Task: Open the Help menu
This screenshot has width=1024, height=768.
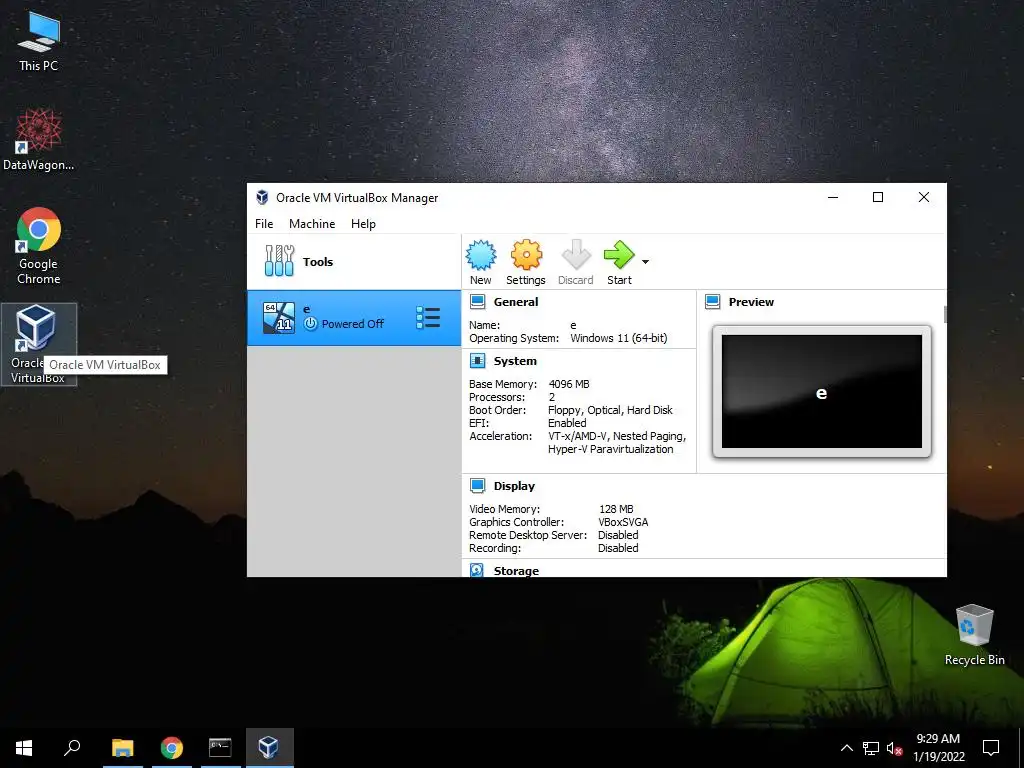Action: (x=363, y=223)
